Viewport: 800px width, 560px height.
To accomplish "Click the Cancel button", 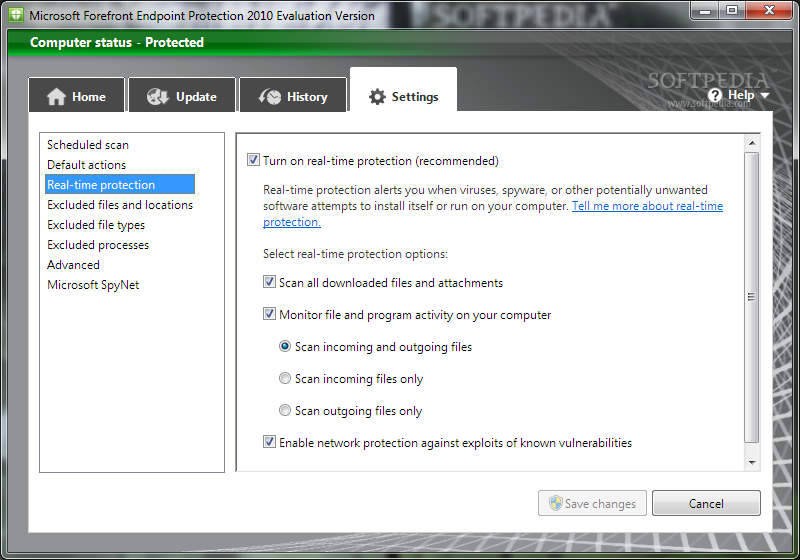I will point(706,503).
